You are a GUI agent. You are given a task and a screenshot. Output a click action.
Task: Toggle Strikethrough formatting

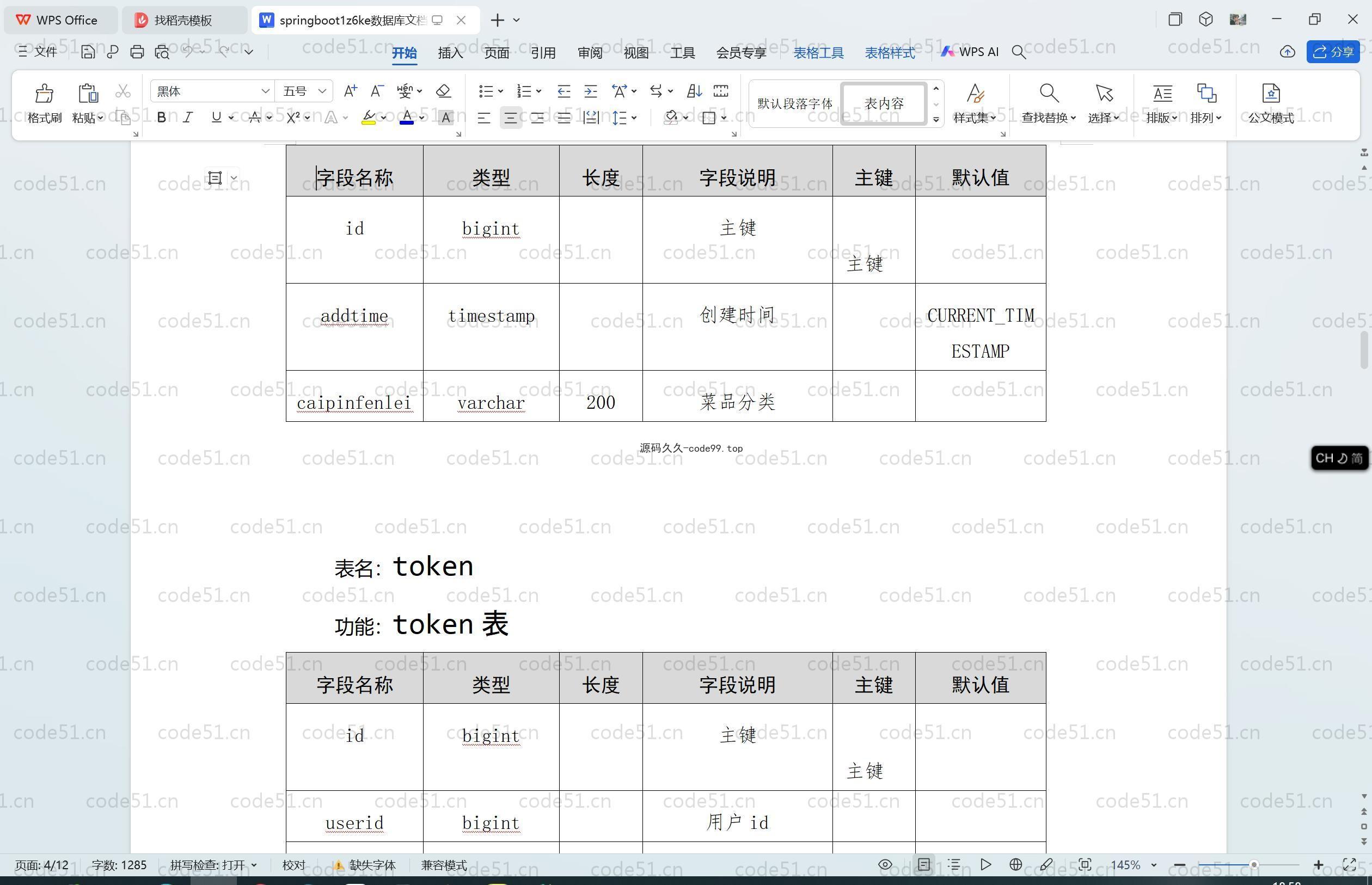pos(255,118)
